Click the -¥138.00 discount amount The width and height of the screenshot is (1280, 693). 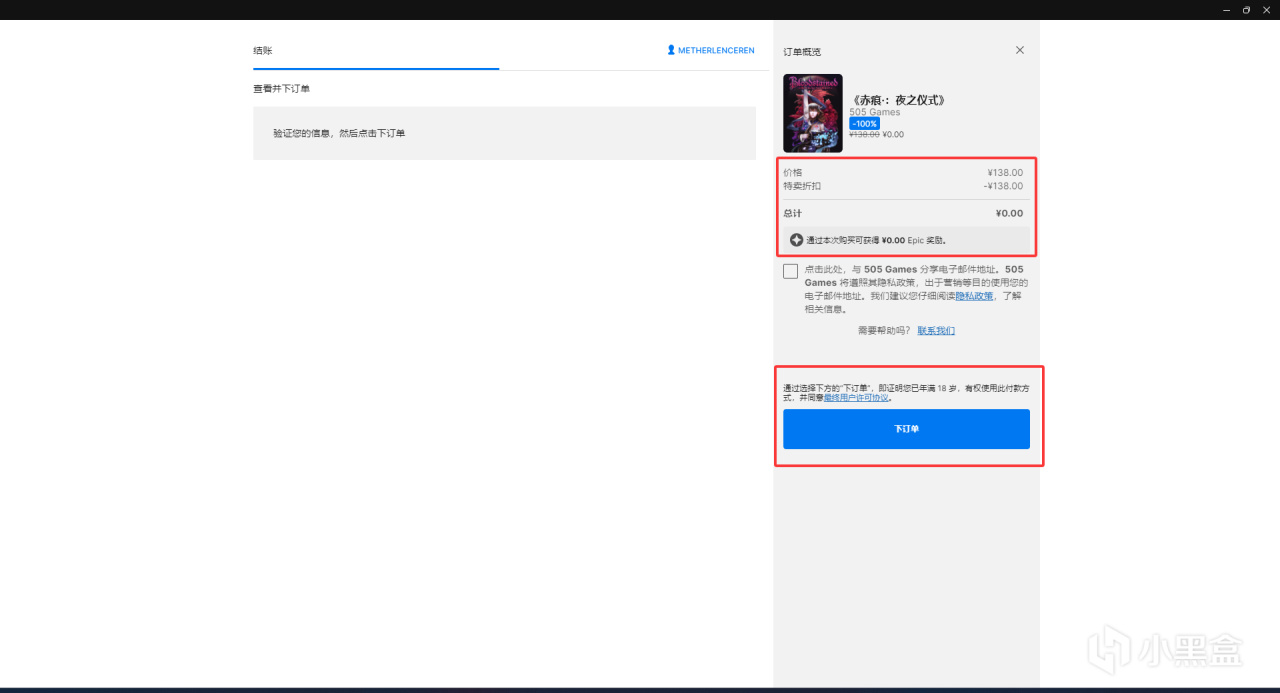pos(1003,186)
